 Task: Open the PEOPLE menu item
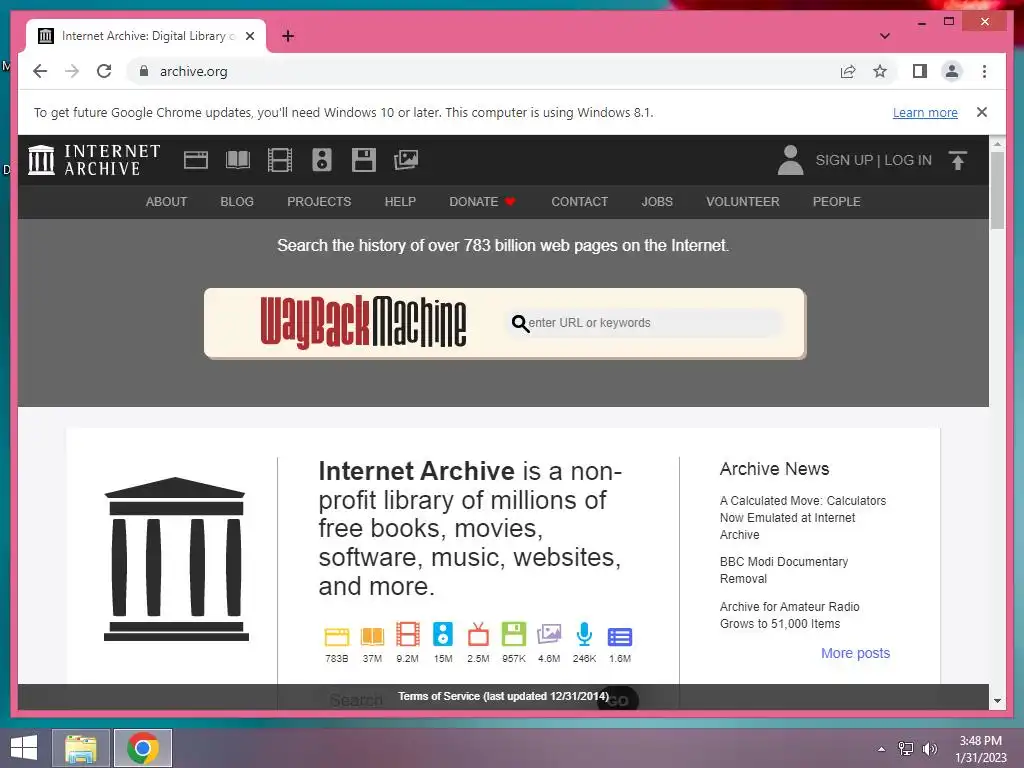point(837,202)
